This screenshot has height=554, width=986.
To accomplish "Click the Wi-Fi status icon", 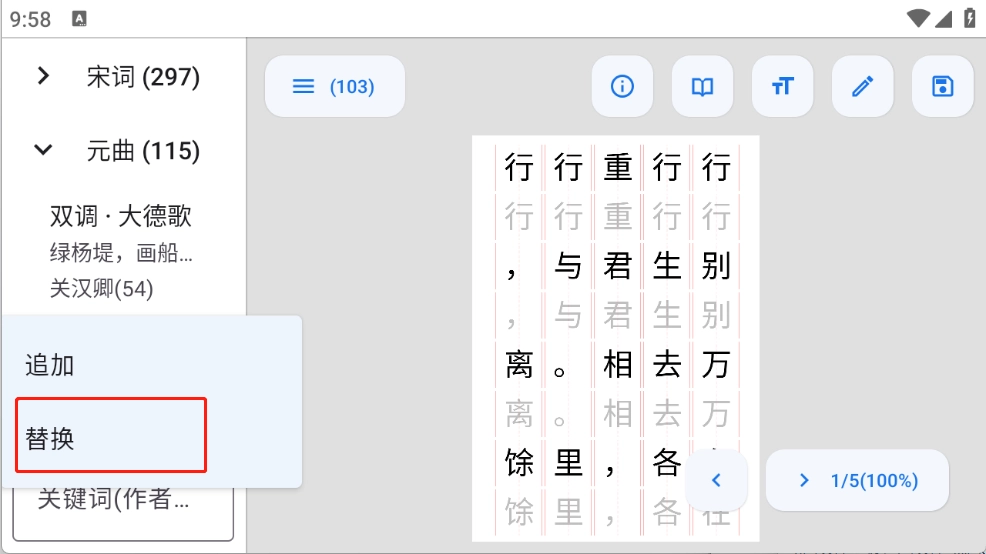I will point(917,18).
